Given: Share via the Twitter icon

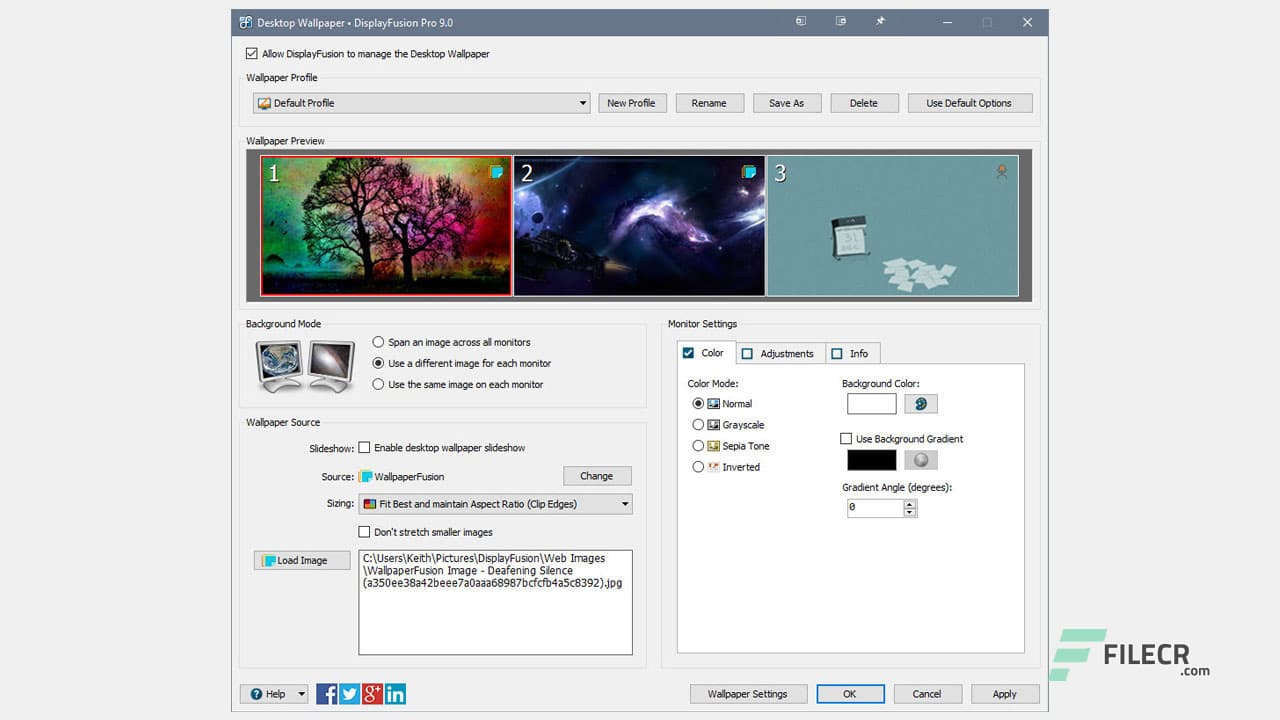Looking at the screenshot, I should tap(349, 693).
